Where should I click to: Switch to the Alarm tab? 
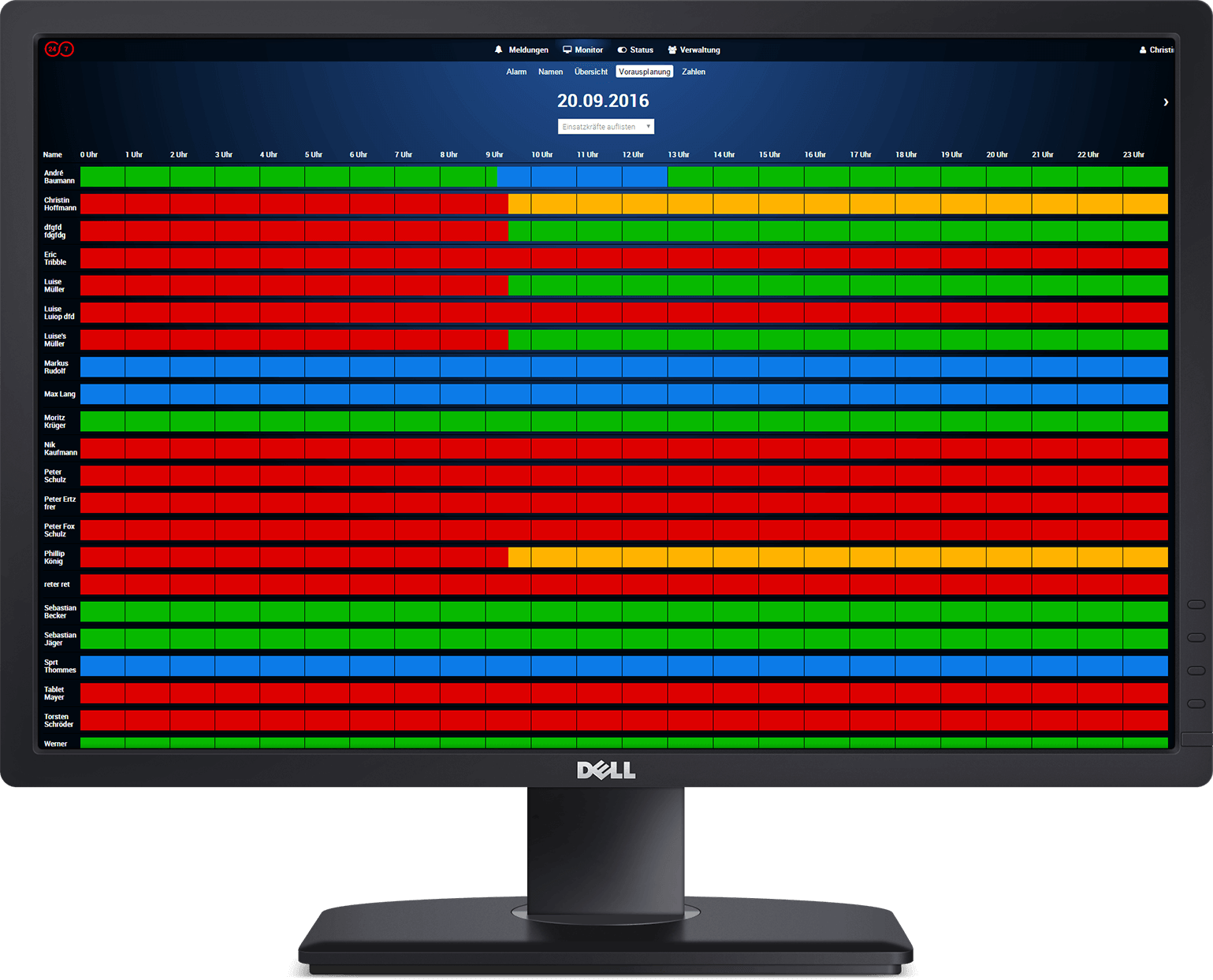[x=516, y=72]
